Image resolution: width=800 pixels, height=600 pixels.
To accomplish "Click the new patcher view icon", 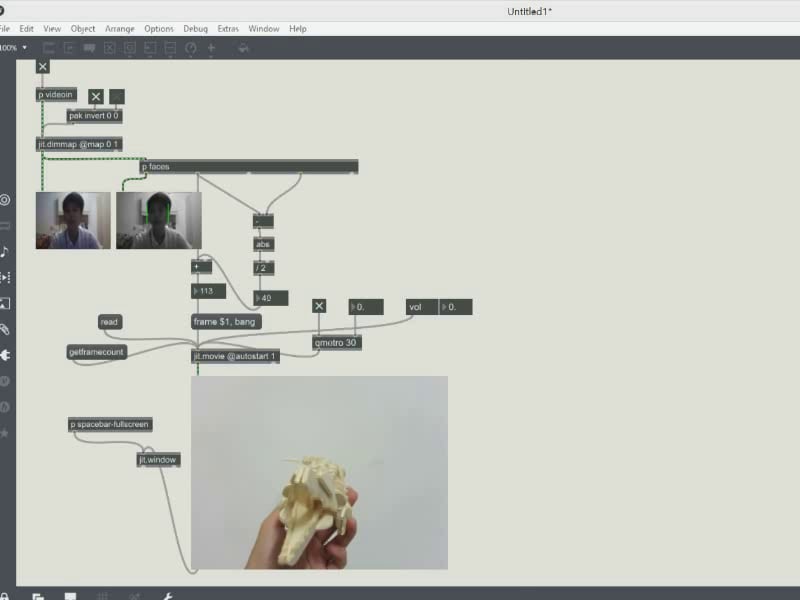I will 38,596.
